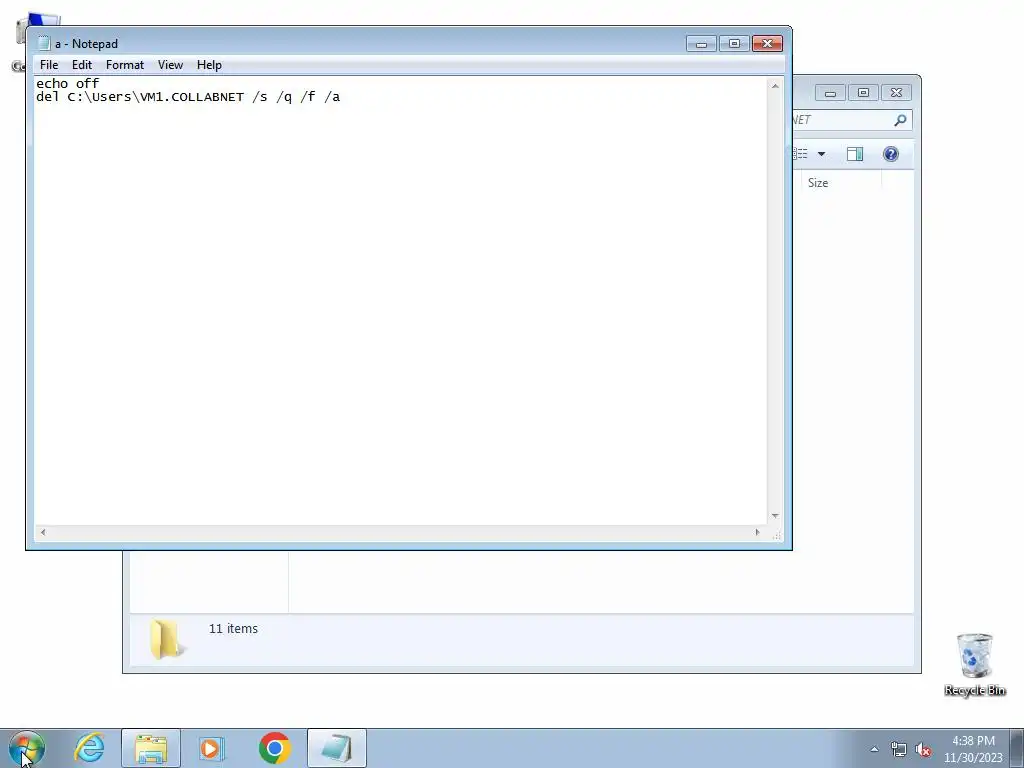This screenshot has height=768, width=1024.
Task: Click the Notepad horizontal scrollbar right arrow
Action: (x=758, y=532)
